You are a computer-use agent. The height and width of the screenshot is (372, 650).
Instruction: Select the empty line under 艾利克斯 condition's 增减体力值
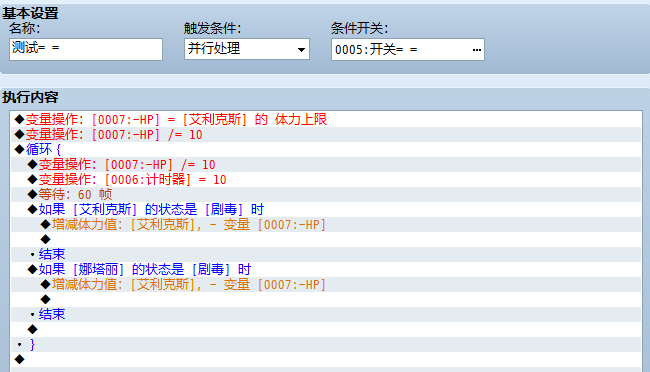325,239
